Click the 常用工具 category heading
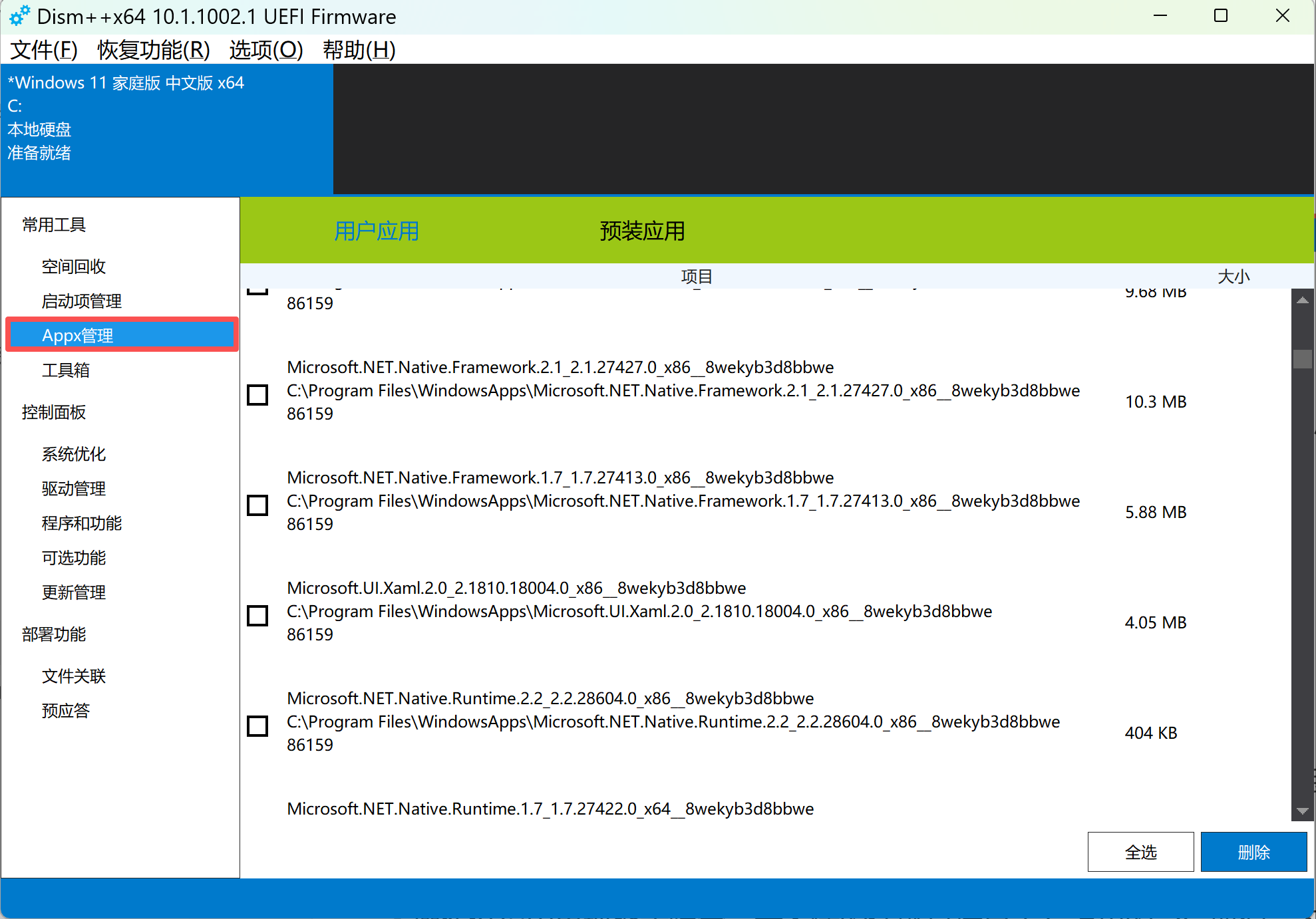The height and width of the screenshot is (919, 1316). 54,225
